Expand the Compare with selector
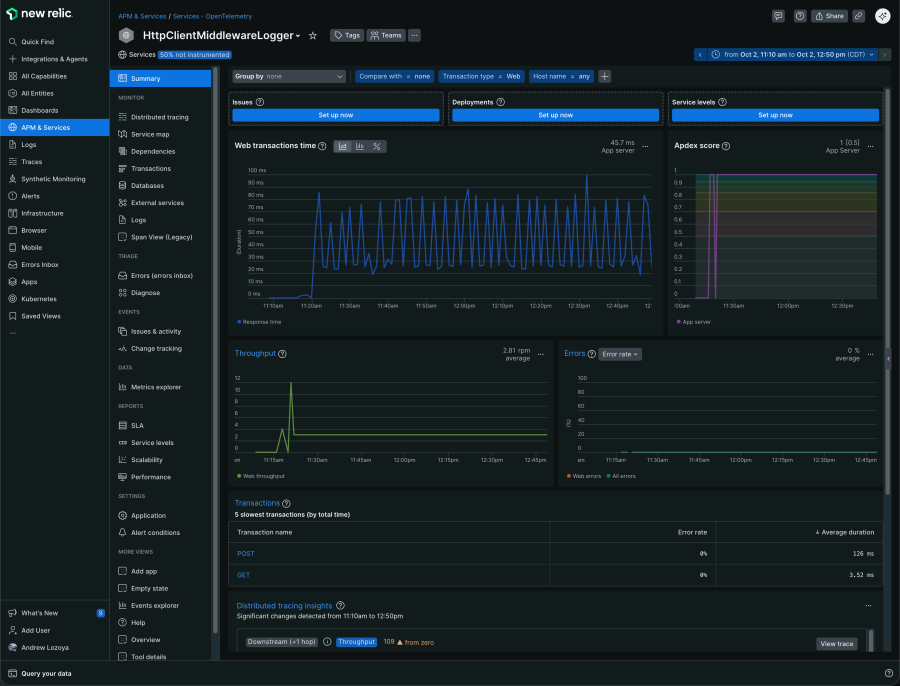900x686 pixels. pos(395,76)
